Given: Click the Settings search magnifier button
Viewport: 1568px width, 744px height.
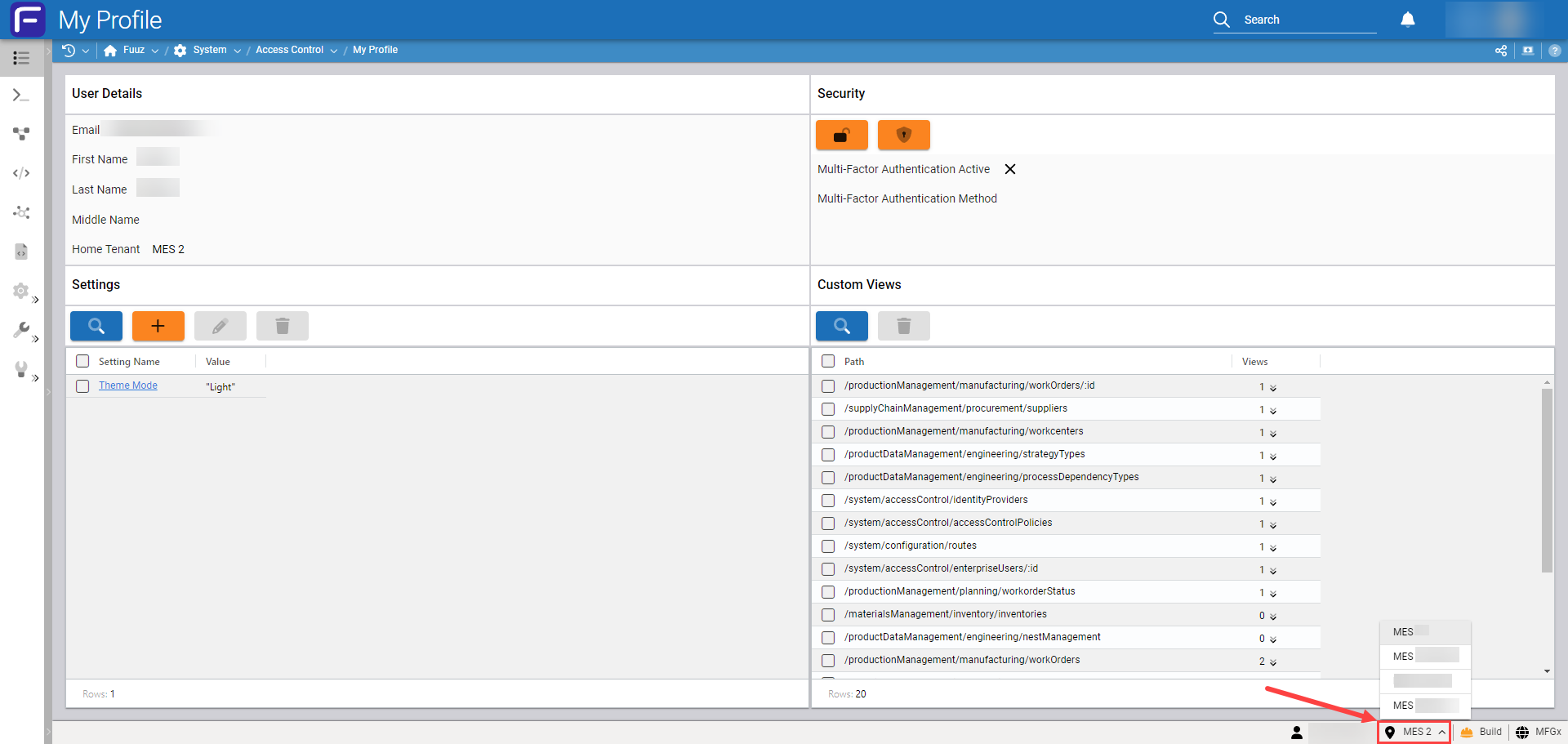Looking at the screenshot, I should (96, 326).
